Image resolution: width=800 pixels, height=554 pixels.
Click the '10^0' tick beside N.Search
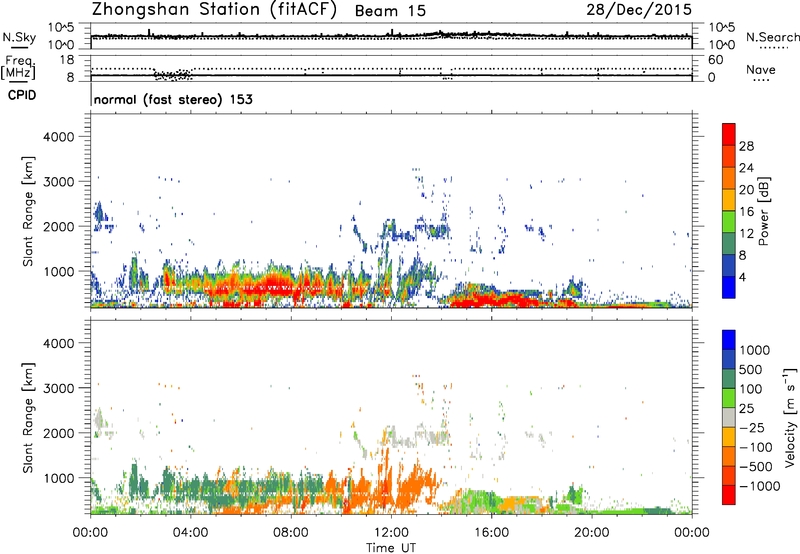click(722, 45)
